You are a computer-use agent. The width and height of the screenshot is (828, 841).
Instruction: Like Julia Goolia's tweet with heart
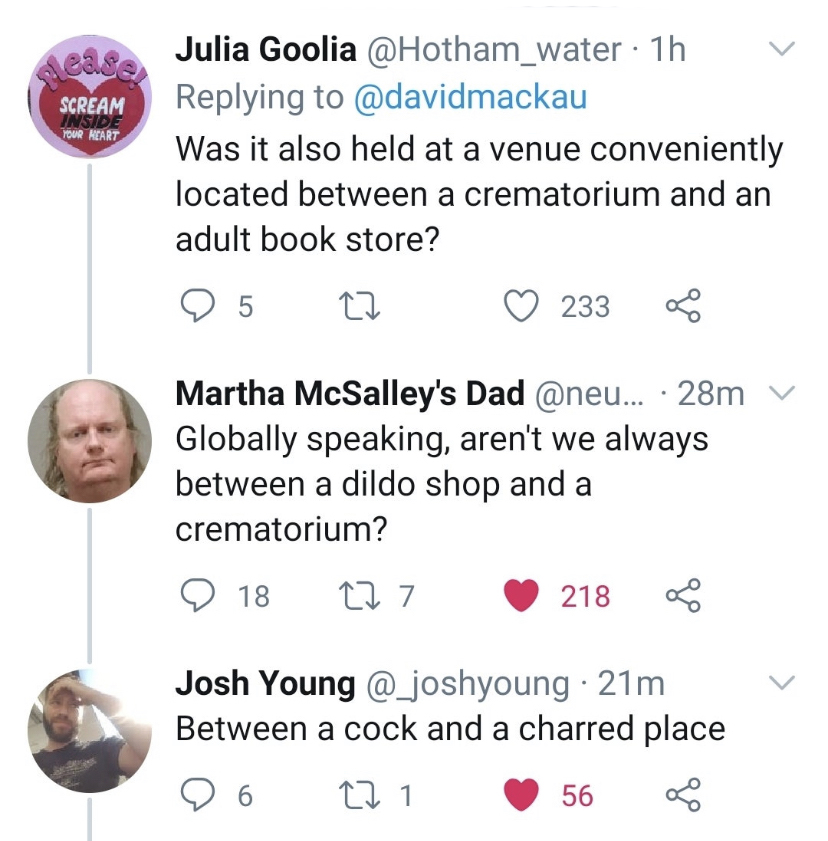click(521, 306)
